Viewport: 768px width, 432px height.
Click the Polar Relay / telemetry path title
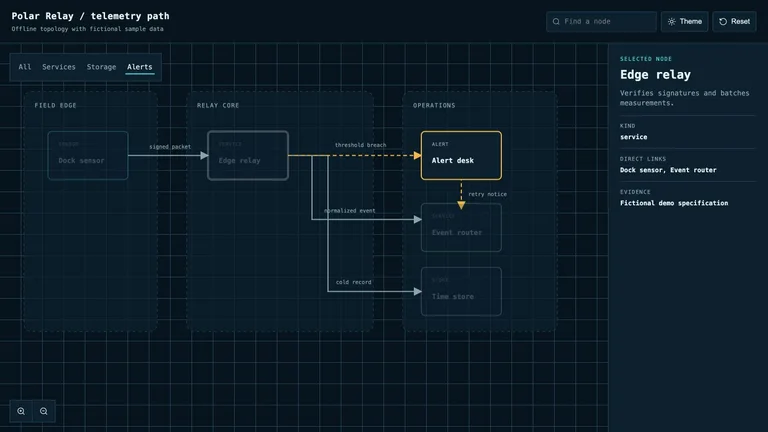[91, 16]
